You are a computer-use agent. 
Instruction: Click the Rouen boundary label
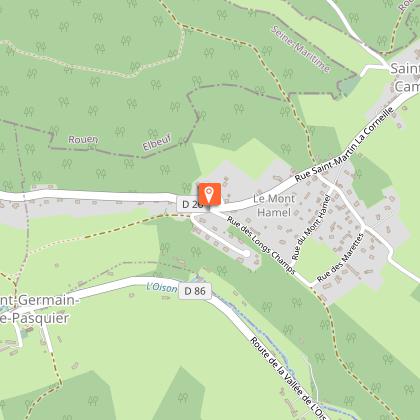(83, 139)
